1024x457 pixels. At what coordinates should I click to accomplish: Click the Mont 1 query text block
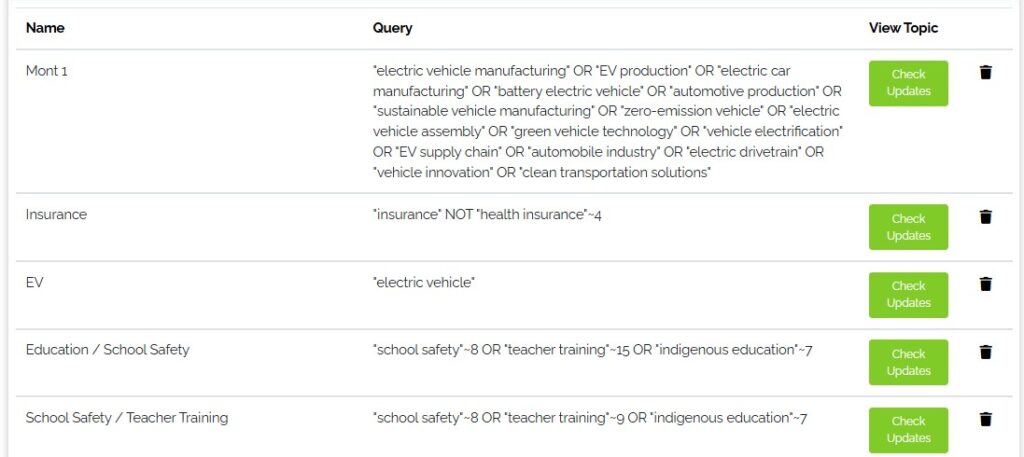(x=607, y=122)
